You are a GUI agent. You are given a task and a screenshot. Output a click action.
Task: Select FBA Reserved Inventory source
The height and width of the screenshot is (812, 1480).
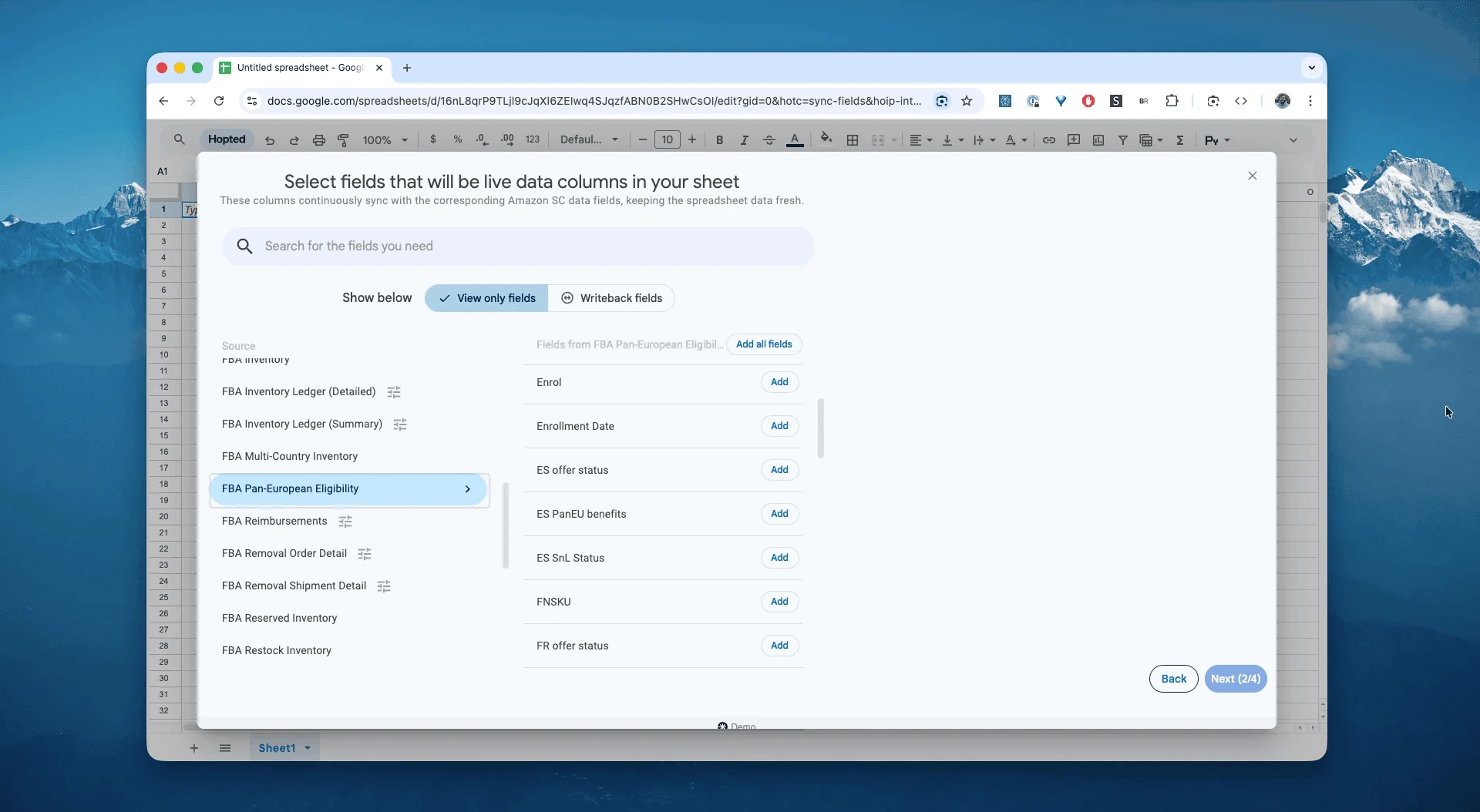pos(280,618)
